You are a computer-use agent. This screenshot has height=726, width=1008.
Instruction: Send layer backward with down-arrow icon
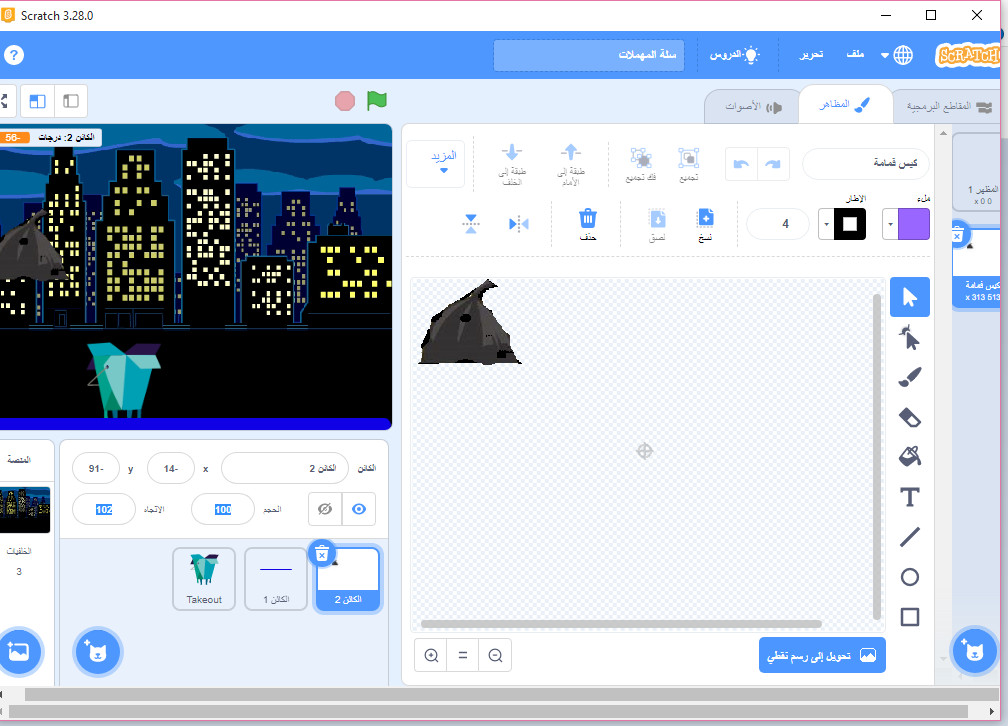click(512, 163)
